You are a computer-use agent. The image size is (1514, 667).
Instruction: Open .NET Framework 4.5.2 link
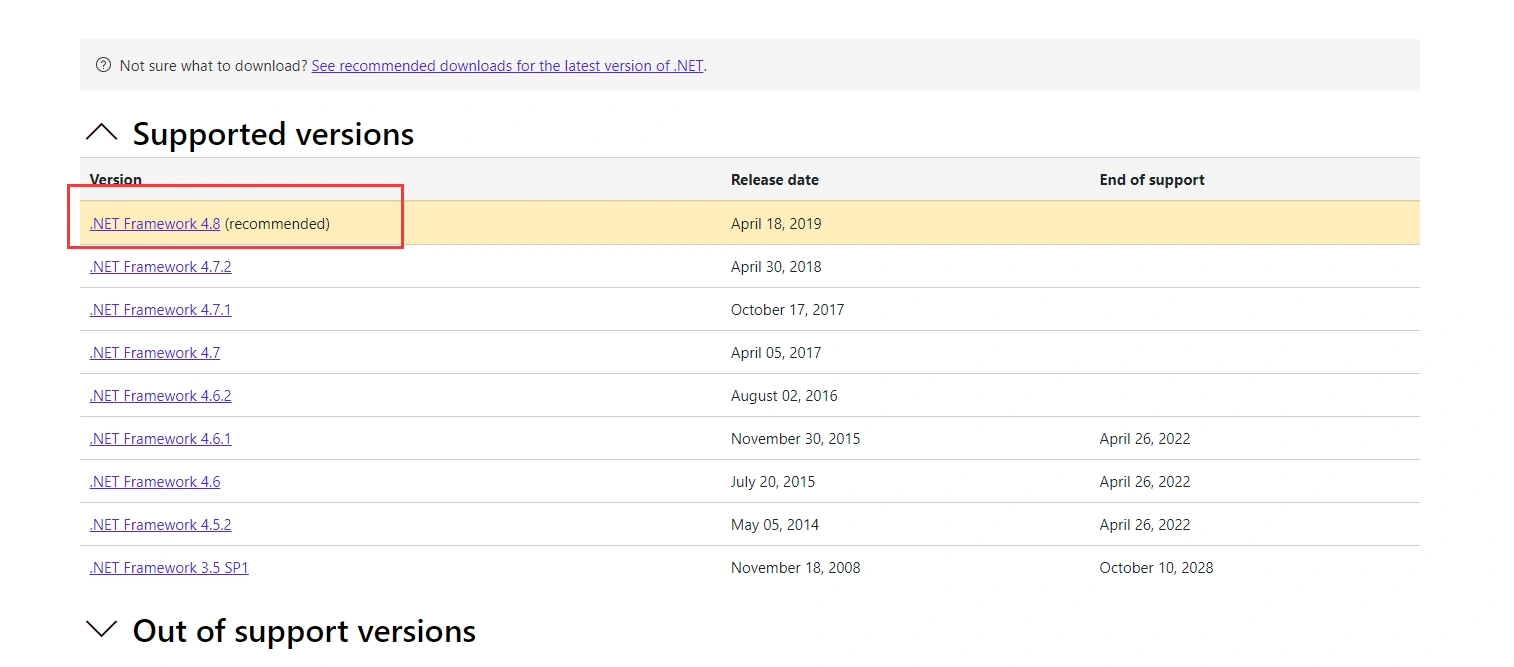[160, 525]
